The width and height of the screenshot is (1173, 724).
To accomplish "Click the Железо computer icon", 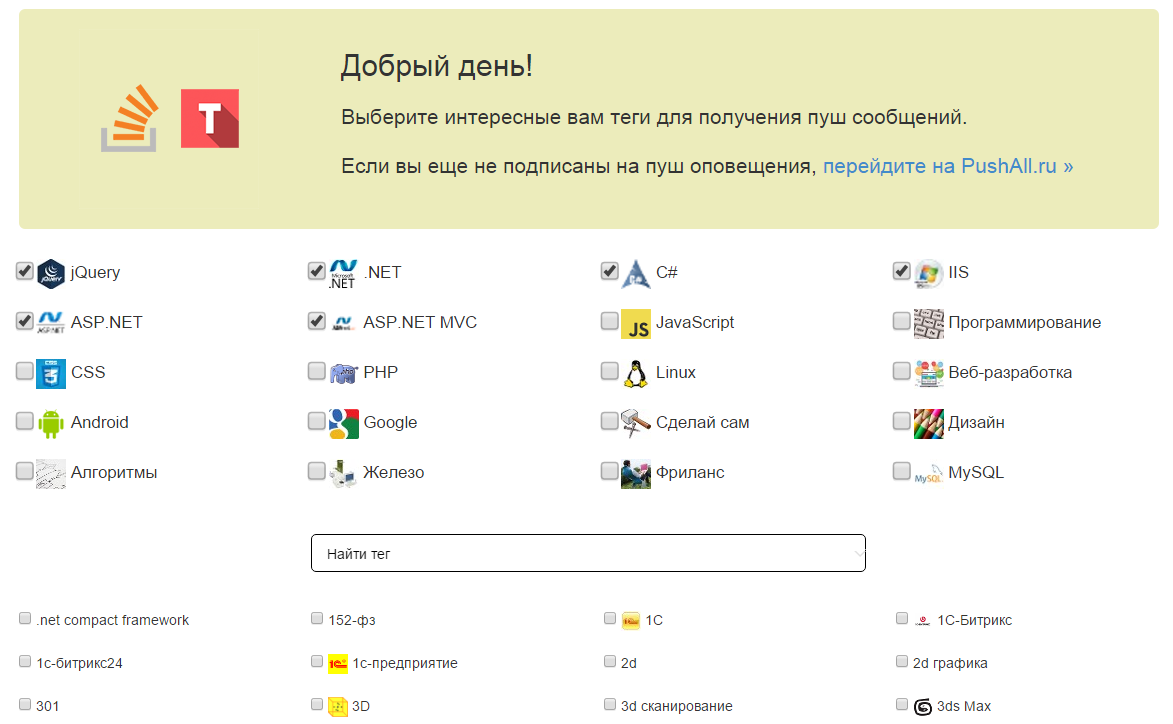I will pyautogui.click(x=343, y=473).
